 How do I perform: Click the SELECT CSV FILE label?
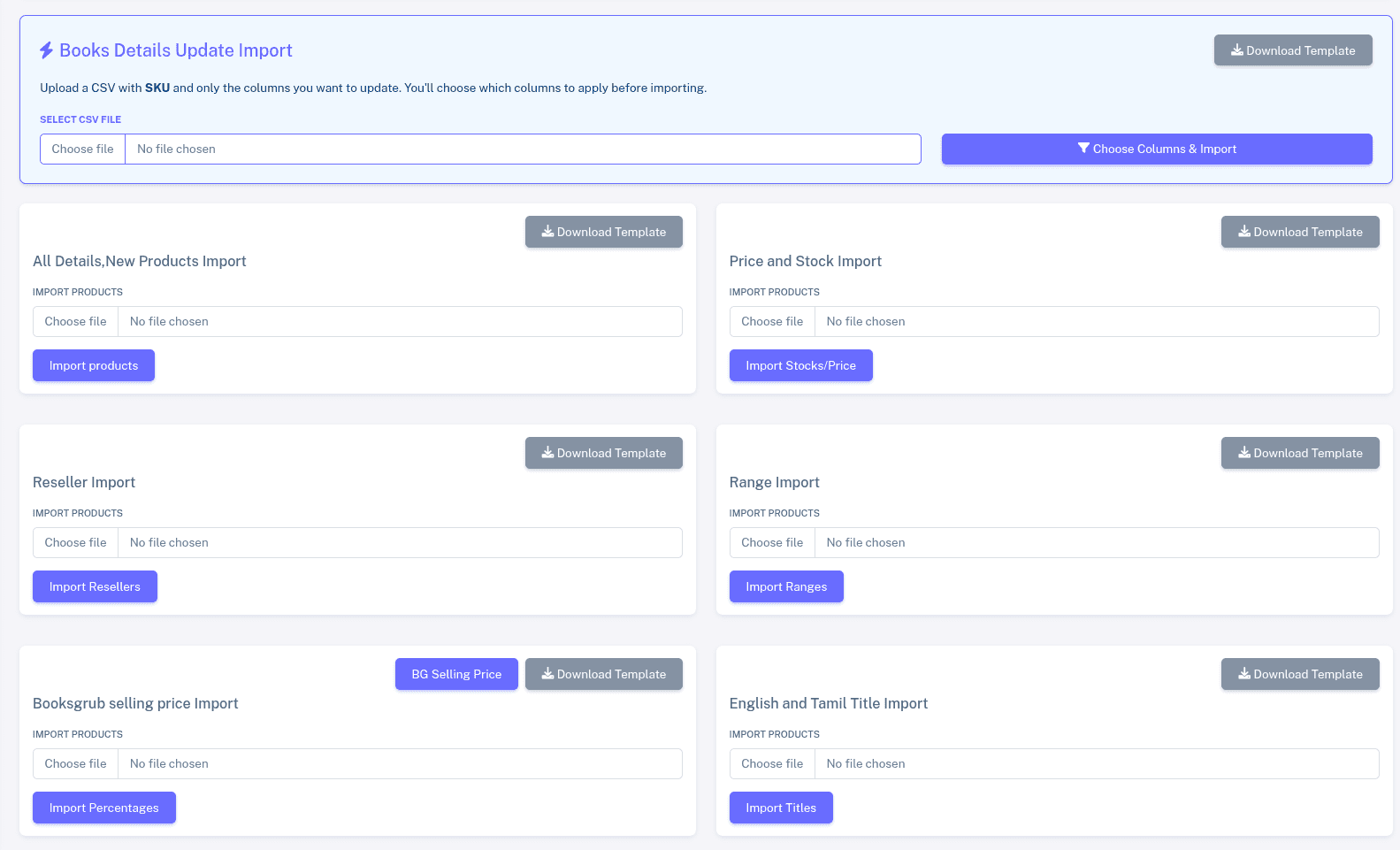[80, 119]
